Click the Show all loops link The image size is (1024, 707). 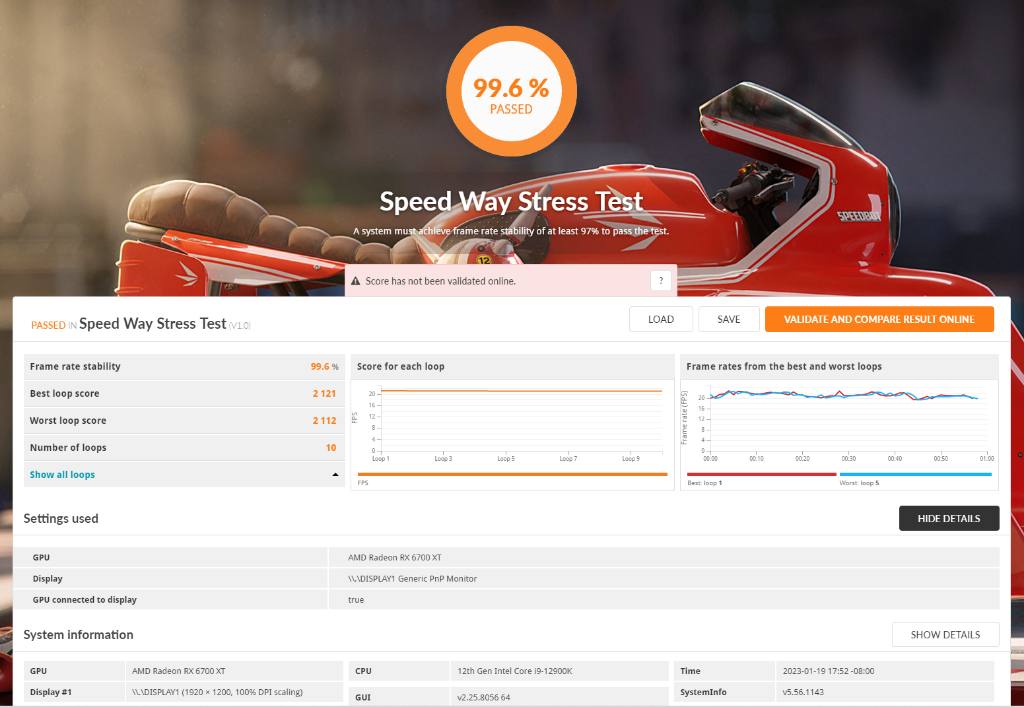pos(62,475)
